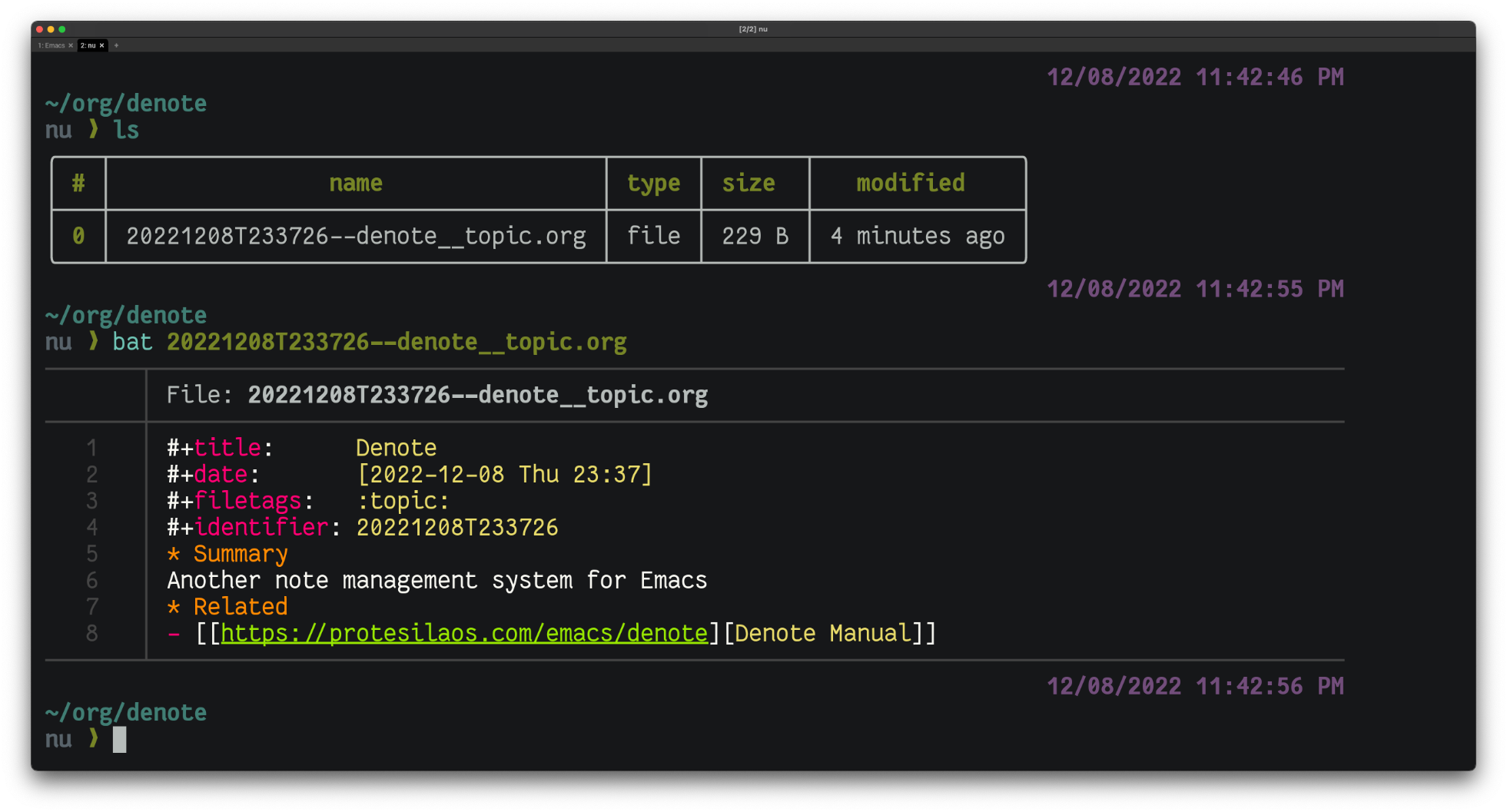
Task: Click the 'type' column header
Action: pyautogui.click(x=653, y=184)
